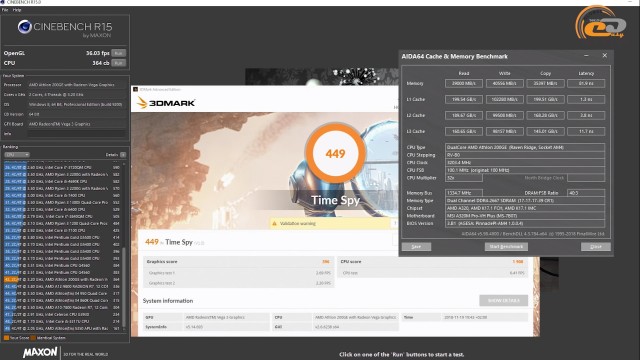The width and height of the screenshot is (640, 360).
Task: Click Close button at AIDA64 bottom
Action: click(x=596, y=247)
